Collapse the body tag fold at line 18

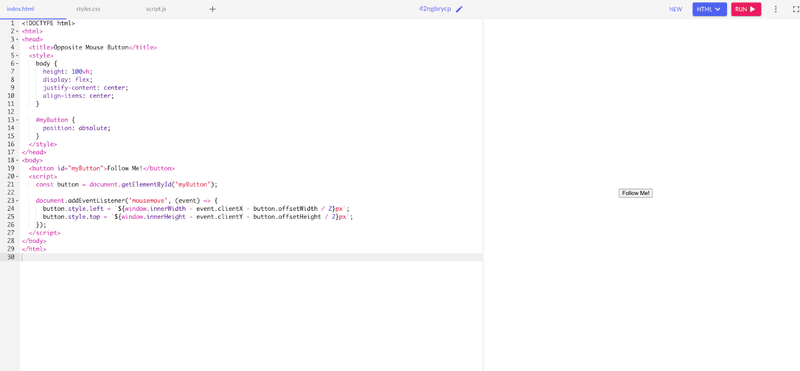(17, 160)
